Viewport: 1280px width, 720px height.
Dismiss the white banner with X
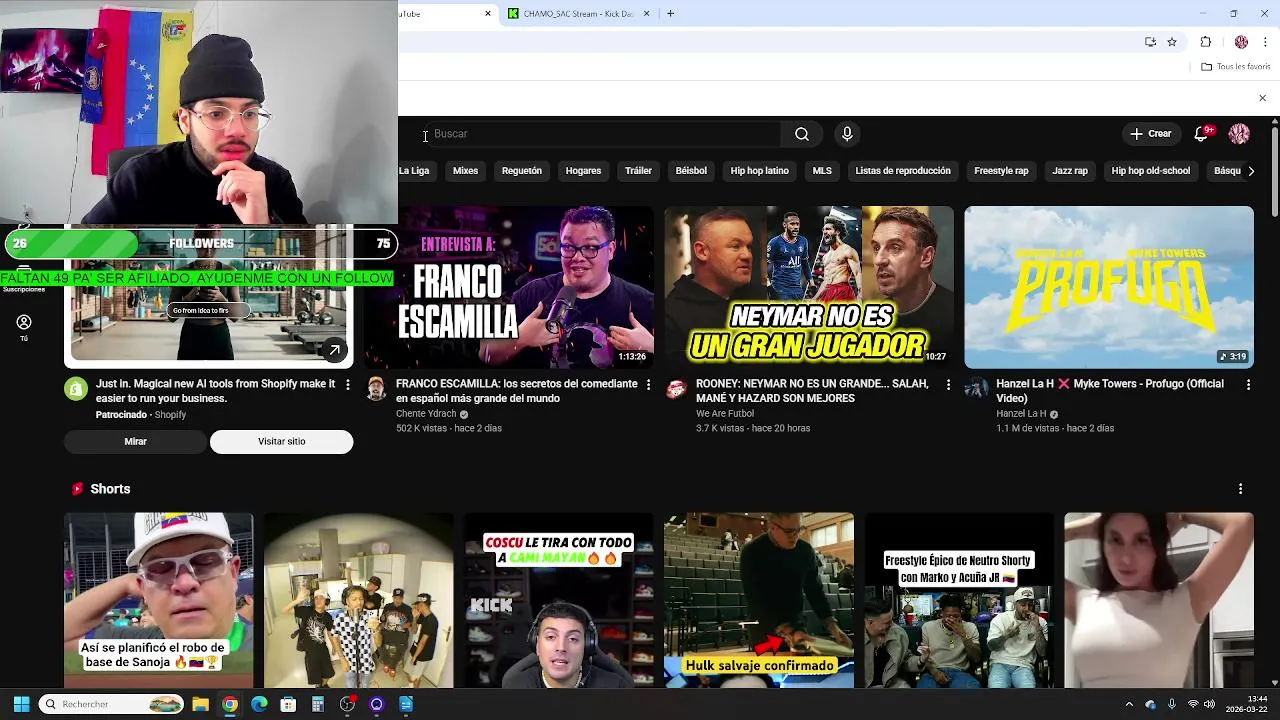[1262, 98]
